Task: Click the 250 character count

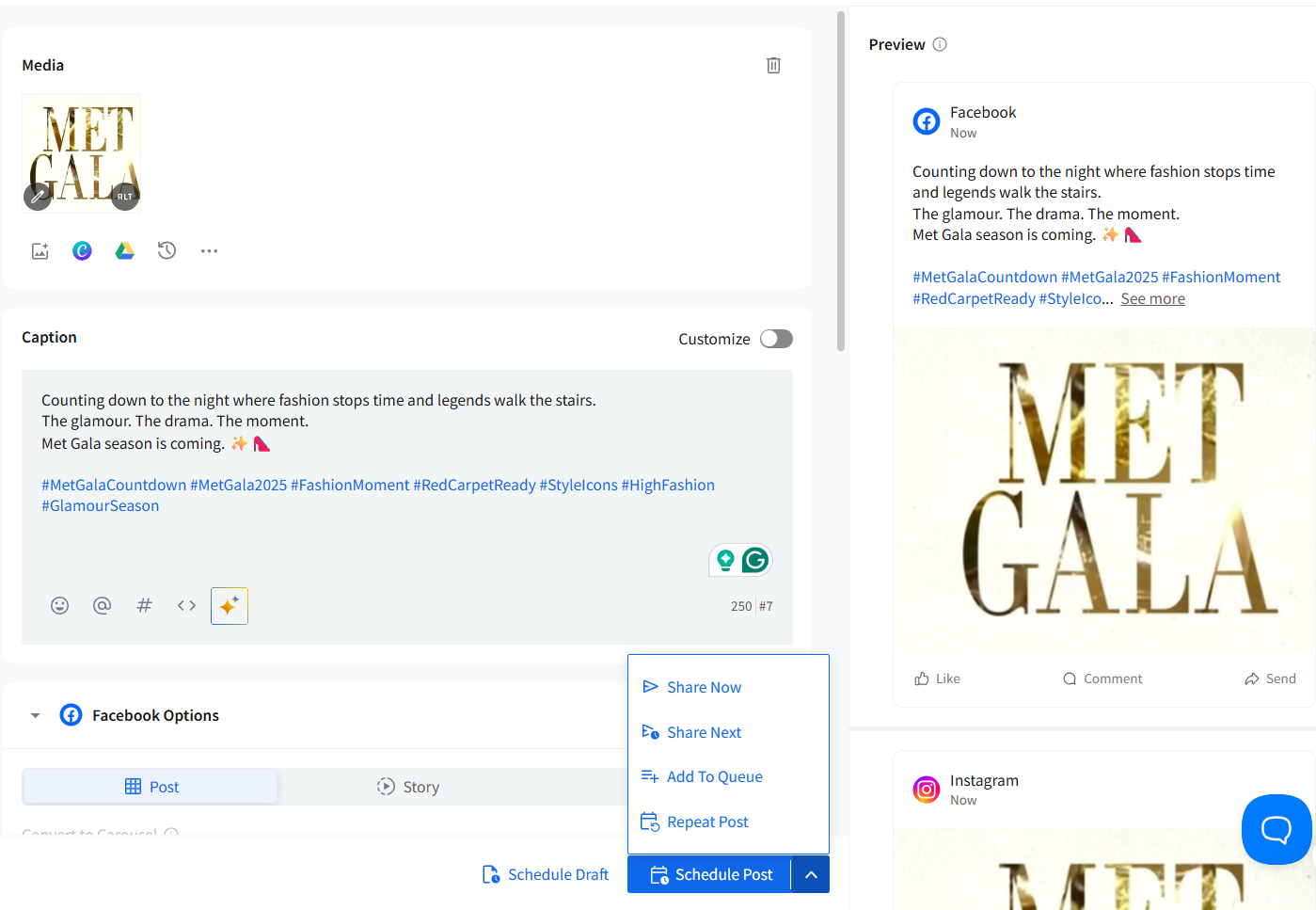Action: coord(741,606)
